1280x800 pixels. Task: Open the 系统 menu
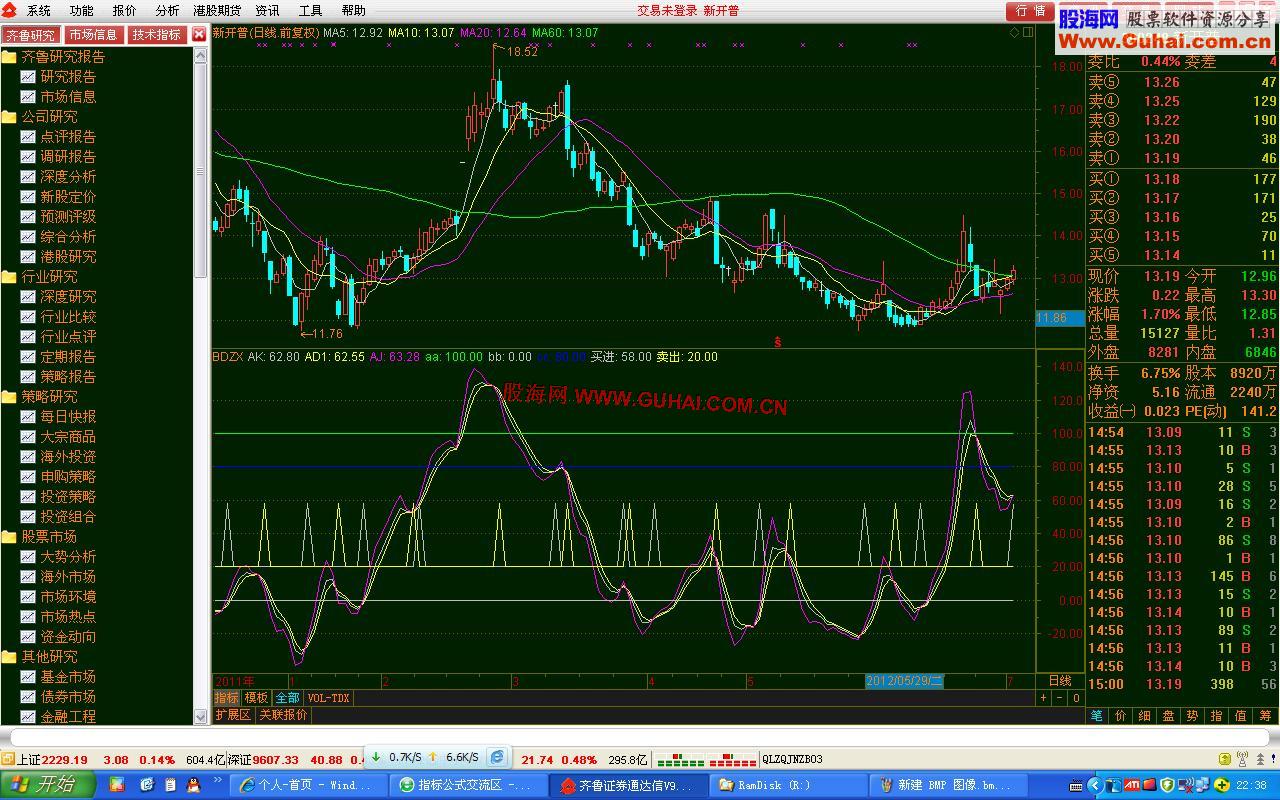(38, 11)
